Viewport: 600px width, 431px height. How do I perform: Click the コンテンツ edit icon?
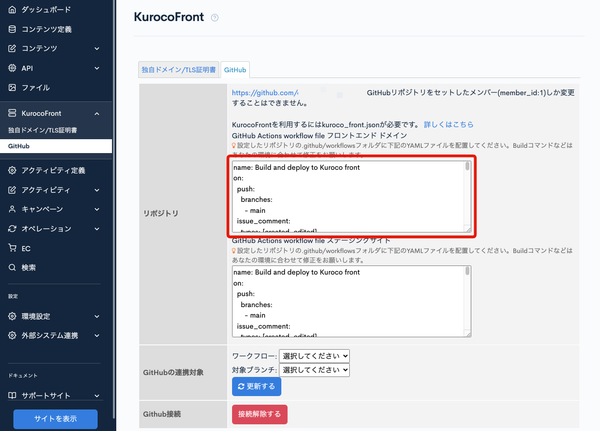coord(12,48)
